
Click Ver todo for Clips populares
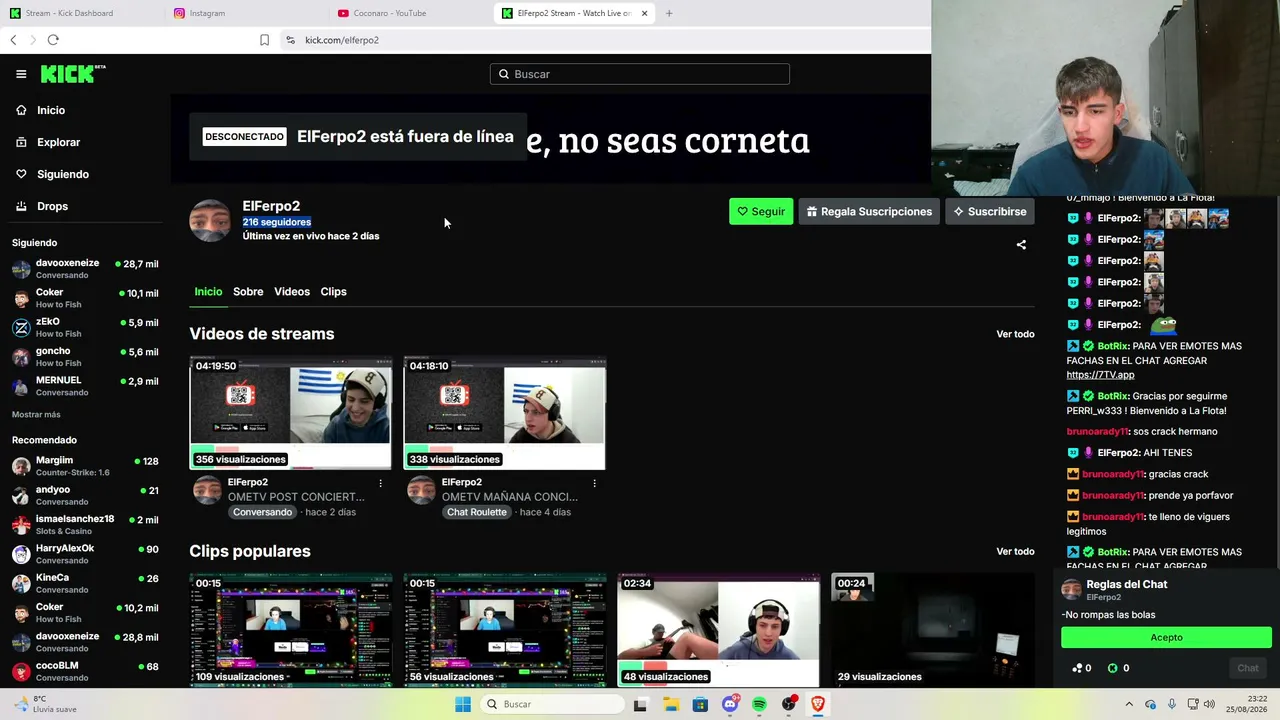pyautogui.click(x=1015, y=551)
